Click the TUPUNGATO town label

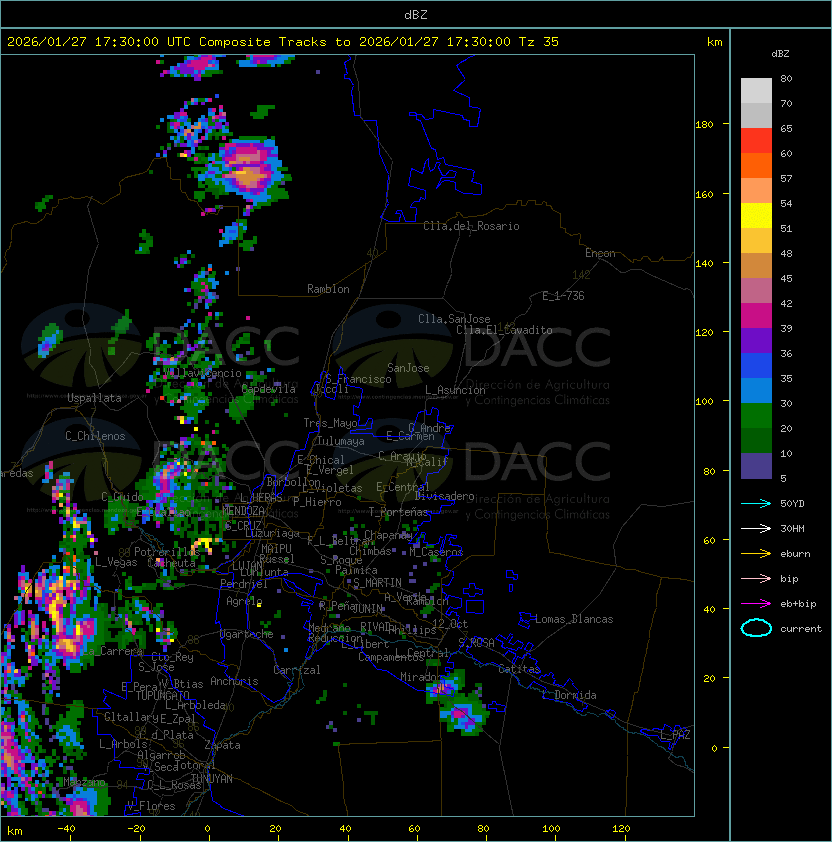tap(162, 695)
